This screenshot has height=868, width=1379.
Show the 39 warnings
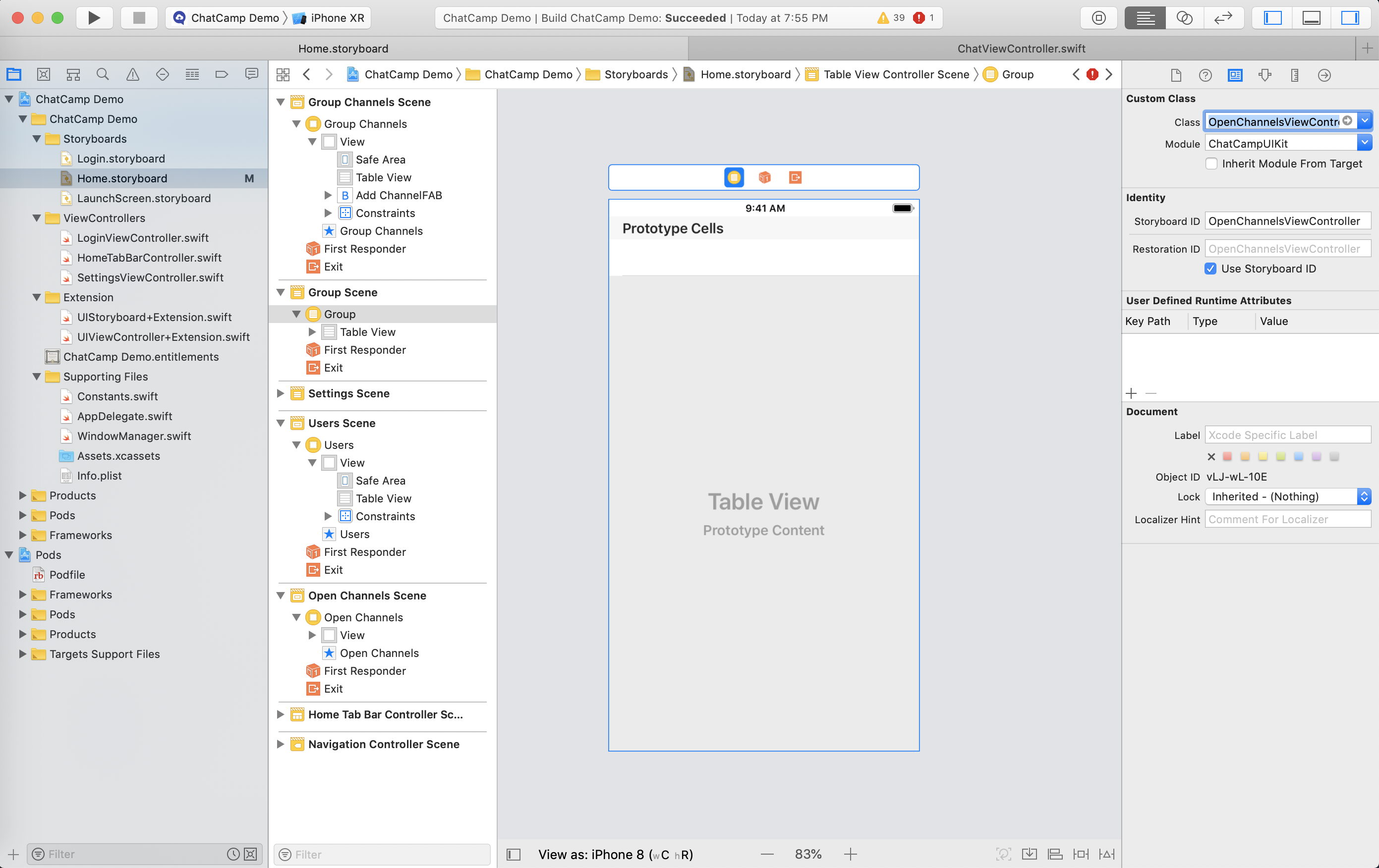pyautogui.click(x=891, y=18)
